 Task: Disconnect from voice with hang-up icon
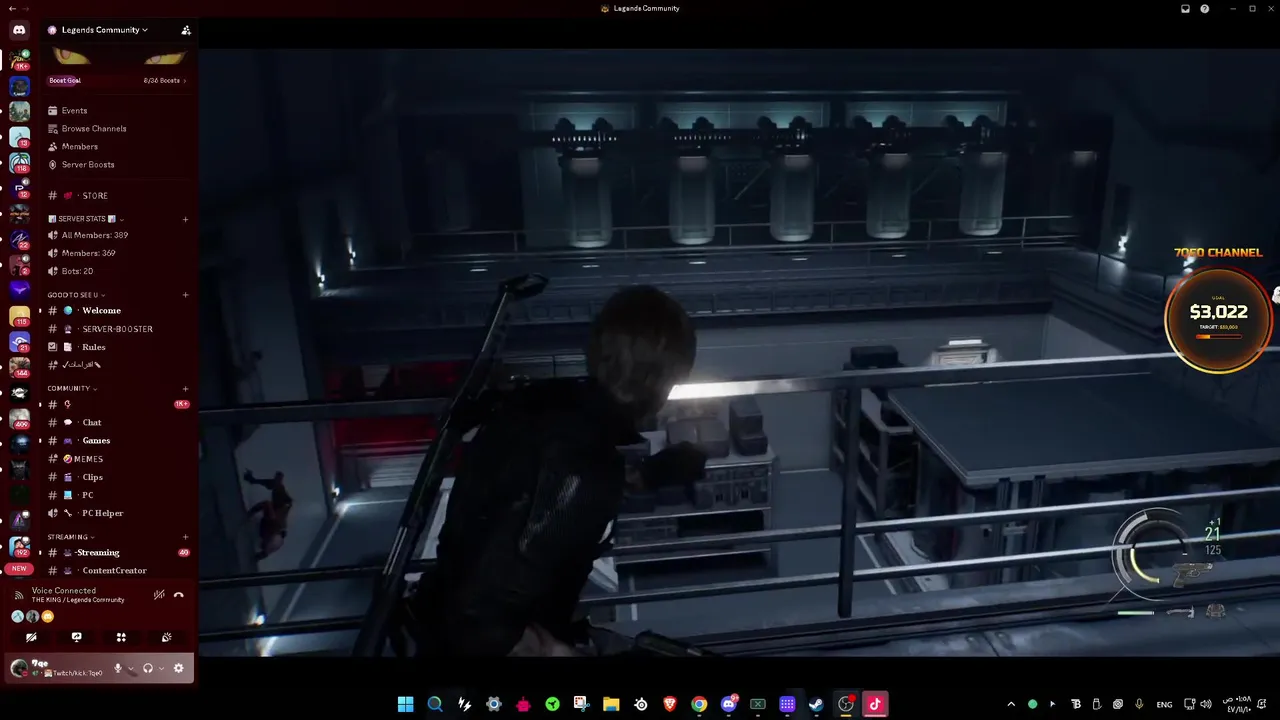coord(179,595)
